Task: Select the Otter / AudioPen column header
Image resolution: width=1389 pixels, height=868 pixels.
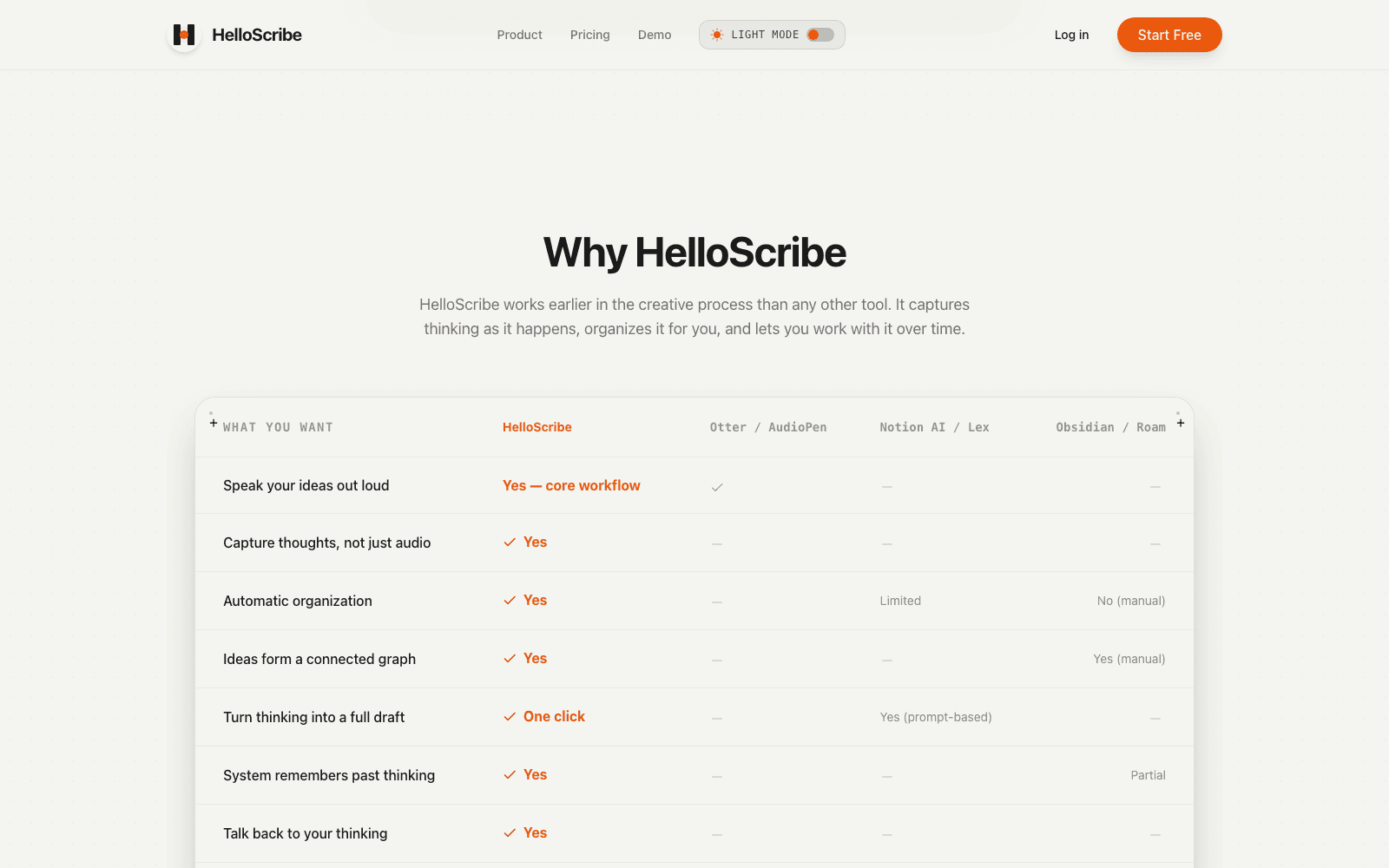Action: 768,427
